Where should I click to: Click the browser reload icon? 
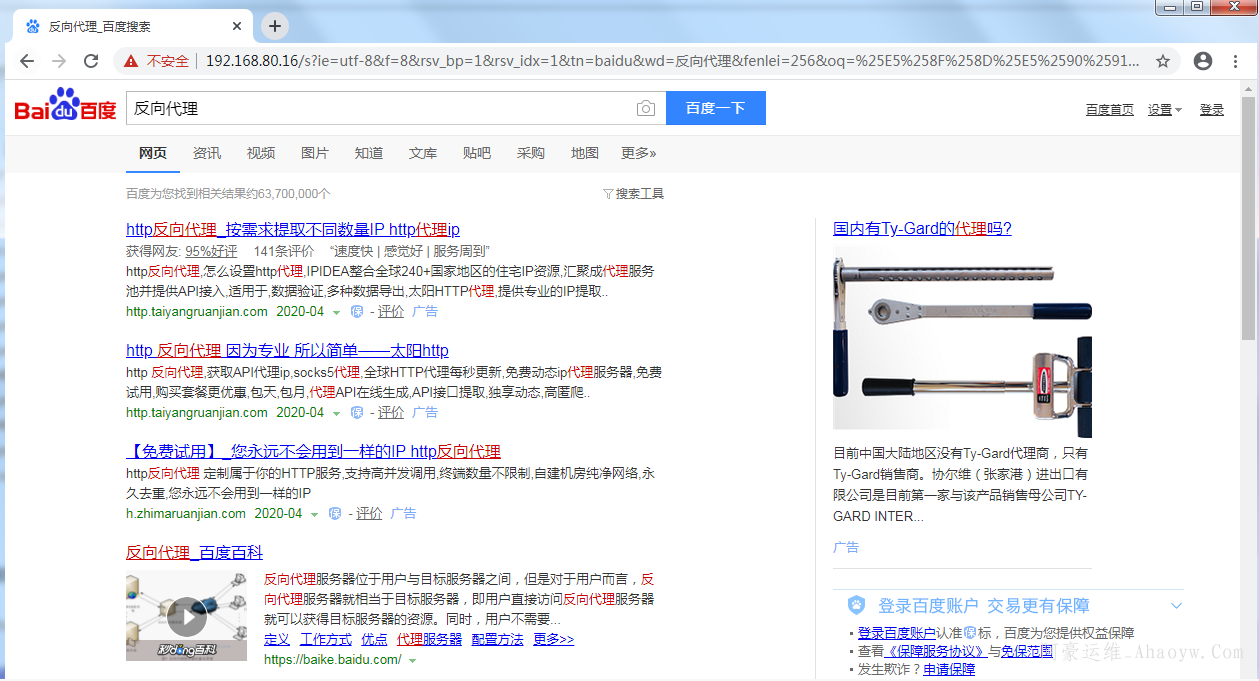(x=91, y=61)
